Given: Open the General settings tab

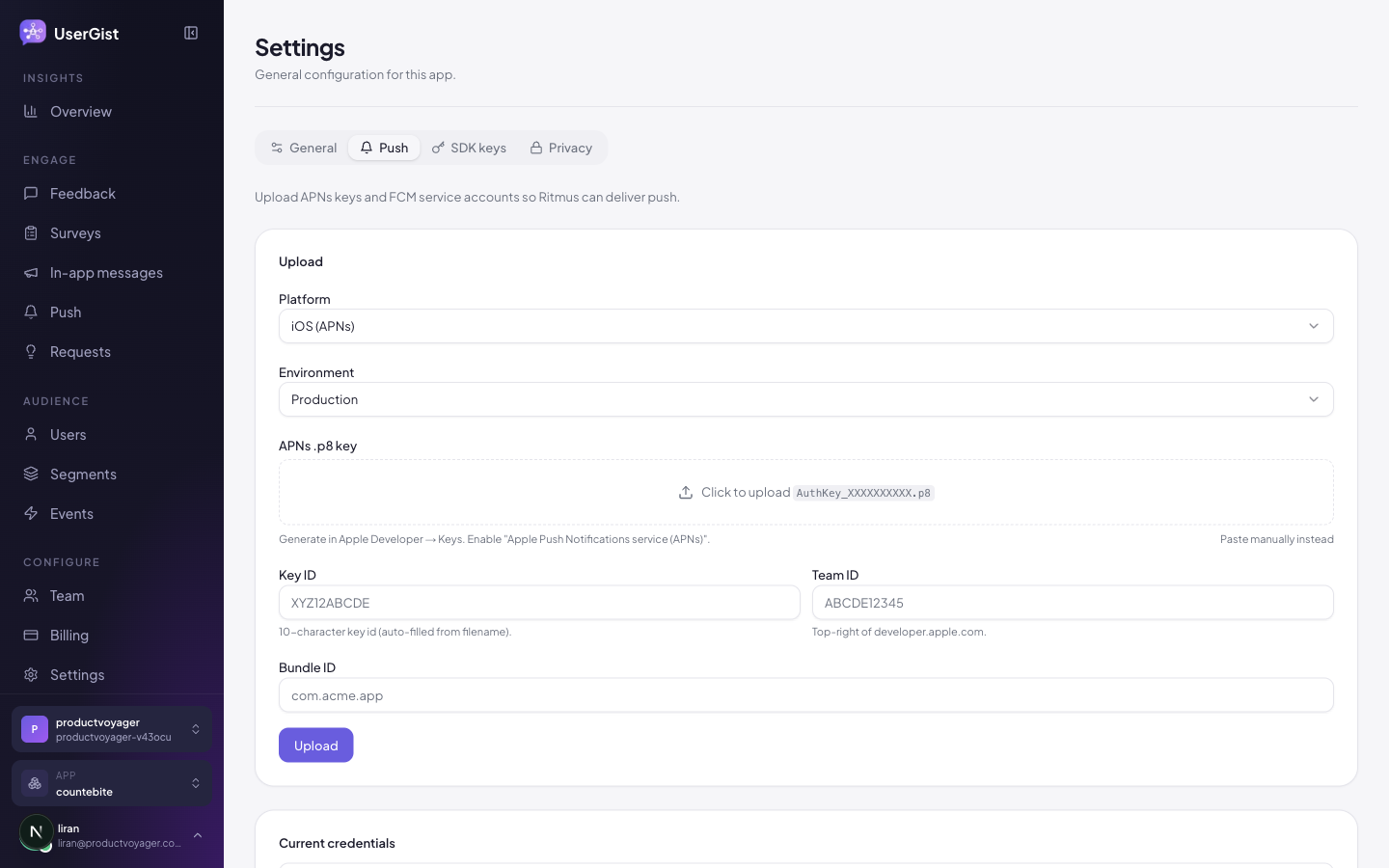Looking at the screenshot, I should [304, 148].
